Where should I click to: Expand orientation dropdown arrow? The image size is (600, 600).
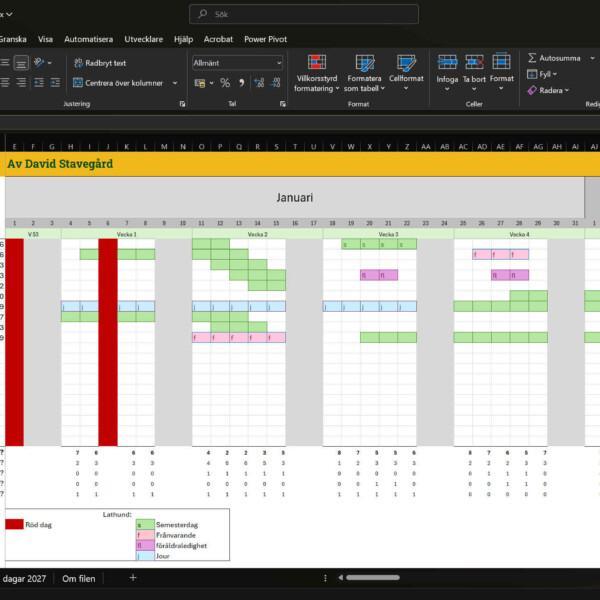point(50,63)
